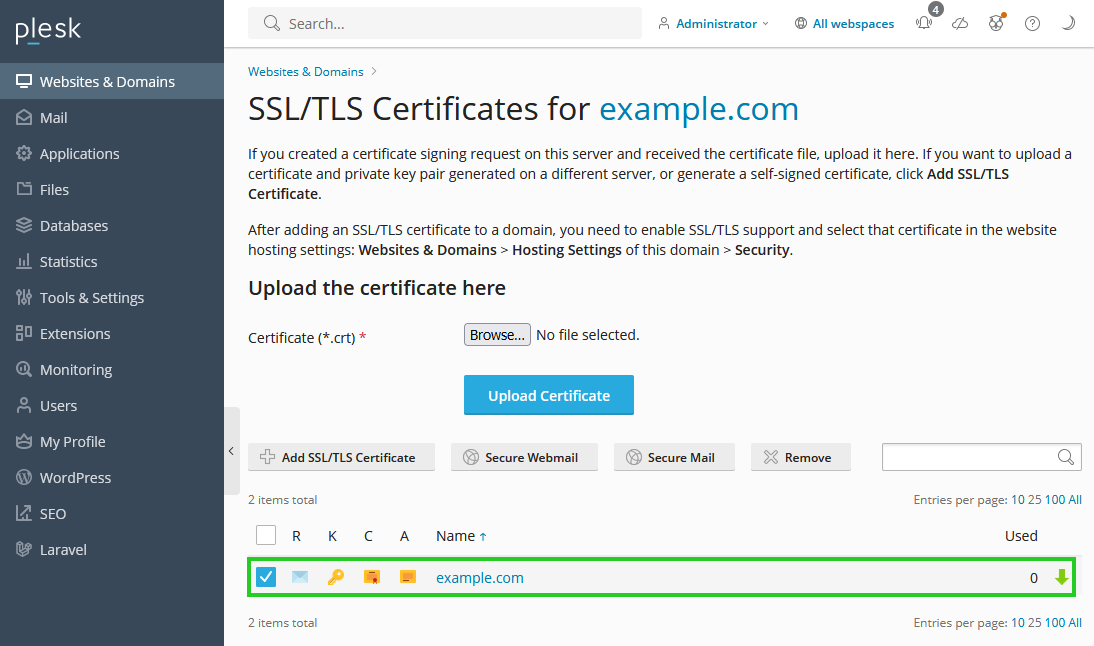Image resolution: width=1094 pixels, height=646 pixels.
Task: Download the example.com certificate via green arrow
Action: click(1062, 577)
